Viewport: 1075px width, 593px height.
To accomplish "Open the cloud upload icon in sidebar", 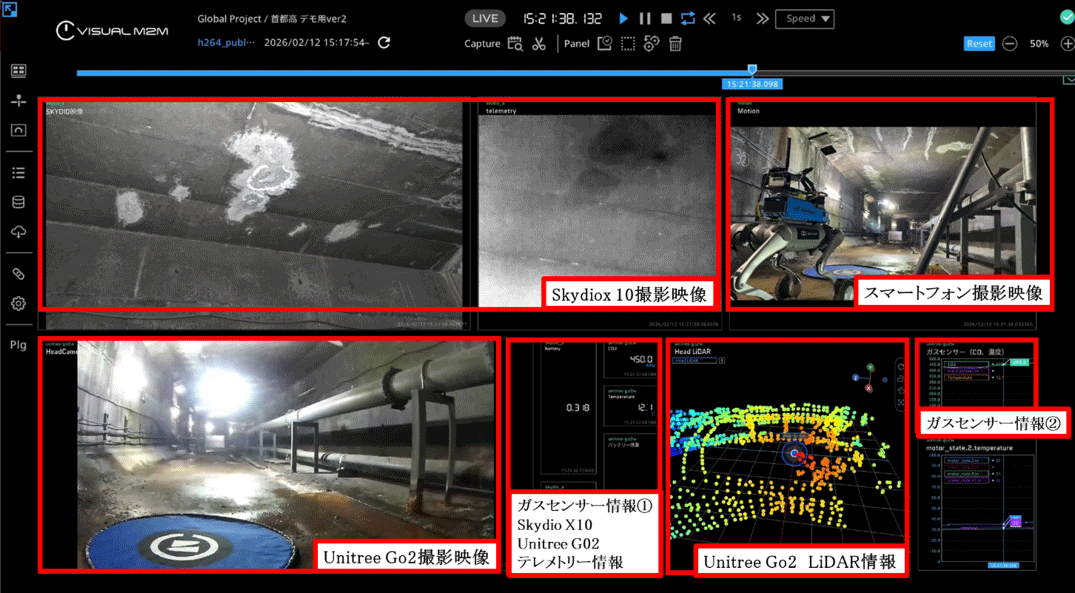I will pyautogui.click(x=18, y=232).
